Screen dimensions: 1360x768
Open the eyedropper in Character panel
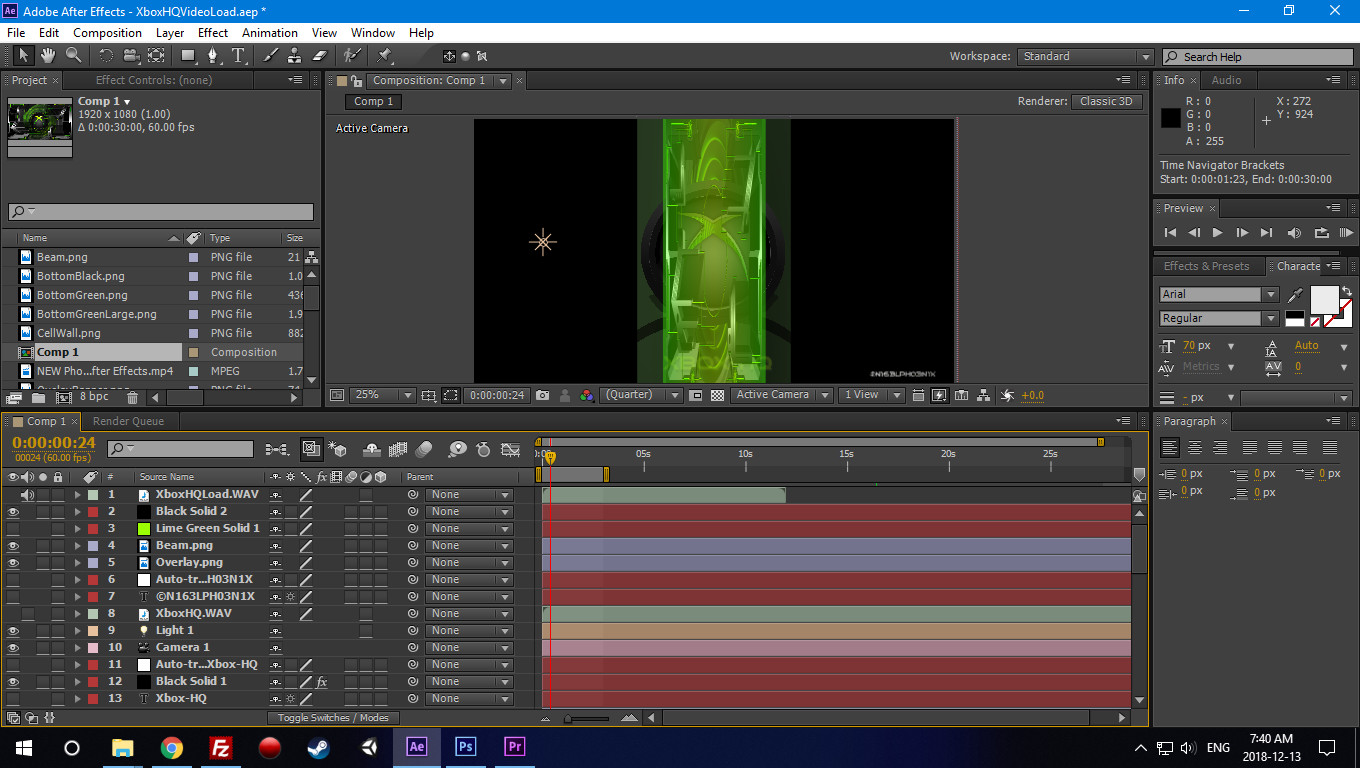click(x=1296, y=295)
